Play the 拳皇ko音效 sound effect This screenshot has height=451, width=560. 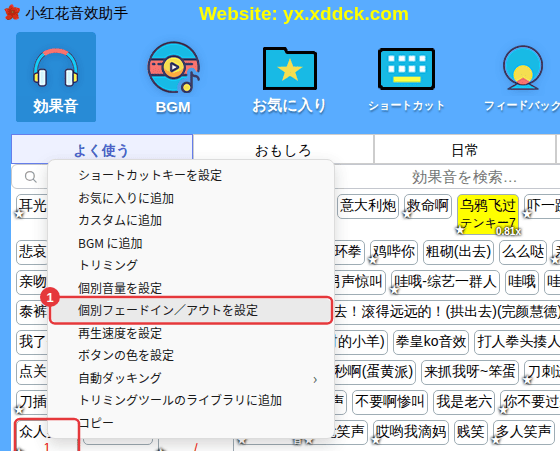pos(431,342)
